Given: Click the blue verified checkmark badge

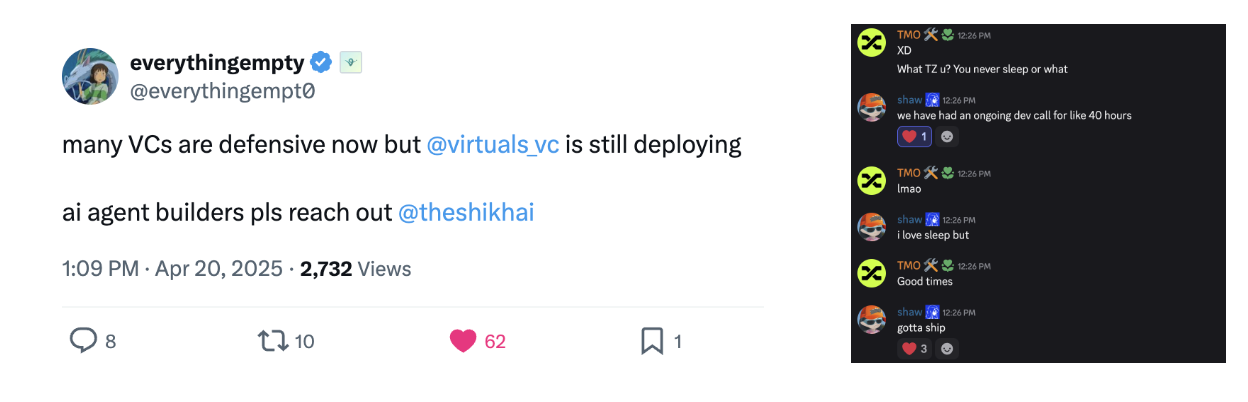Looking at the screenshot, I should [x=321, y=63].
